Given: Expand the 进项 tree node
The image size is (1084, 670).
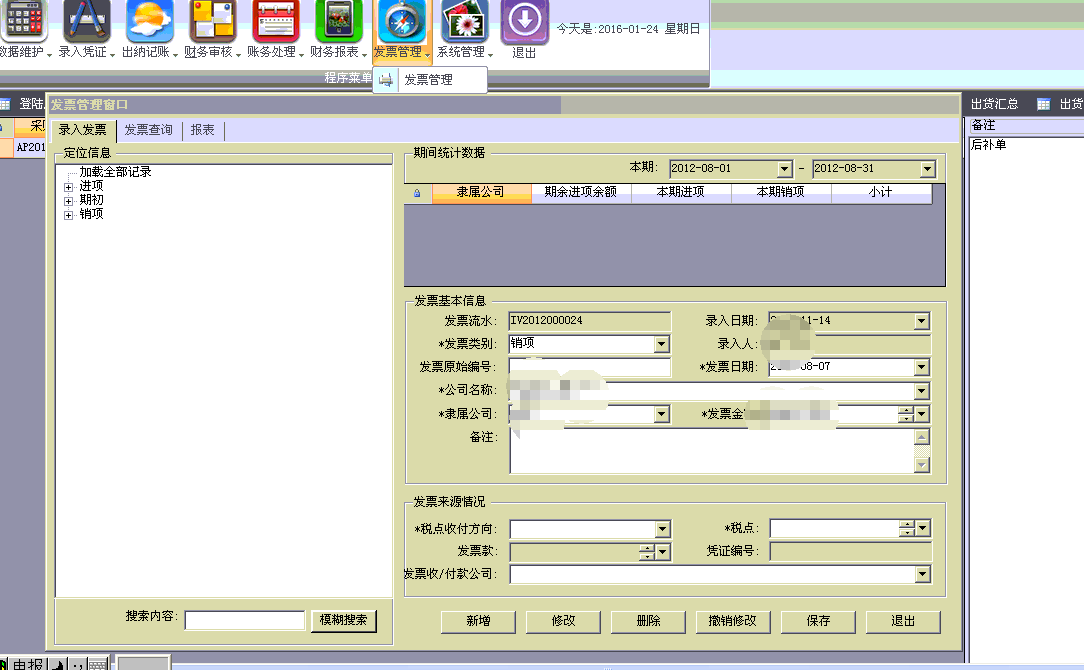Looking at the screenshot, I should (x=69, y=186).
